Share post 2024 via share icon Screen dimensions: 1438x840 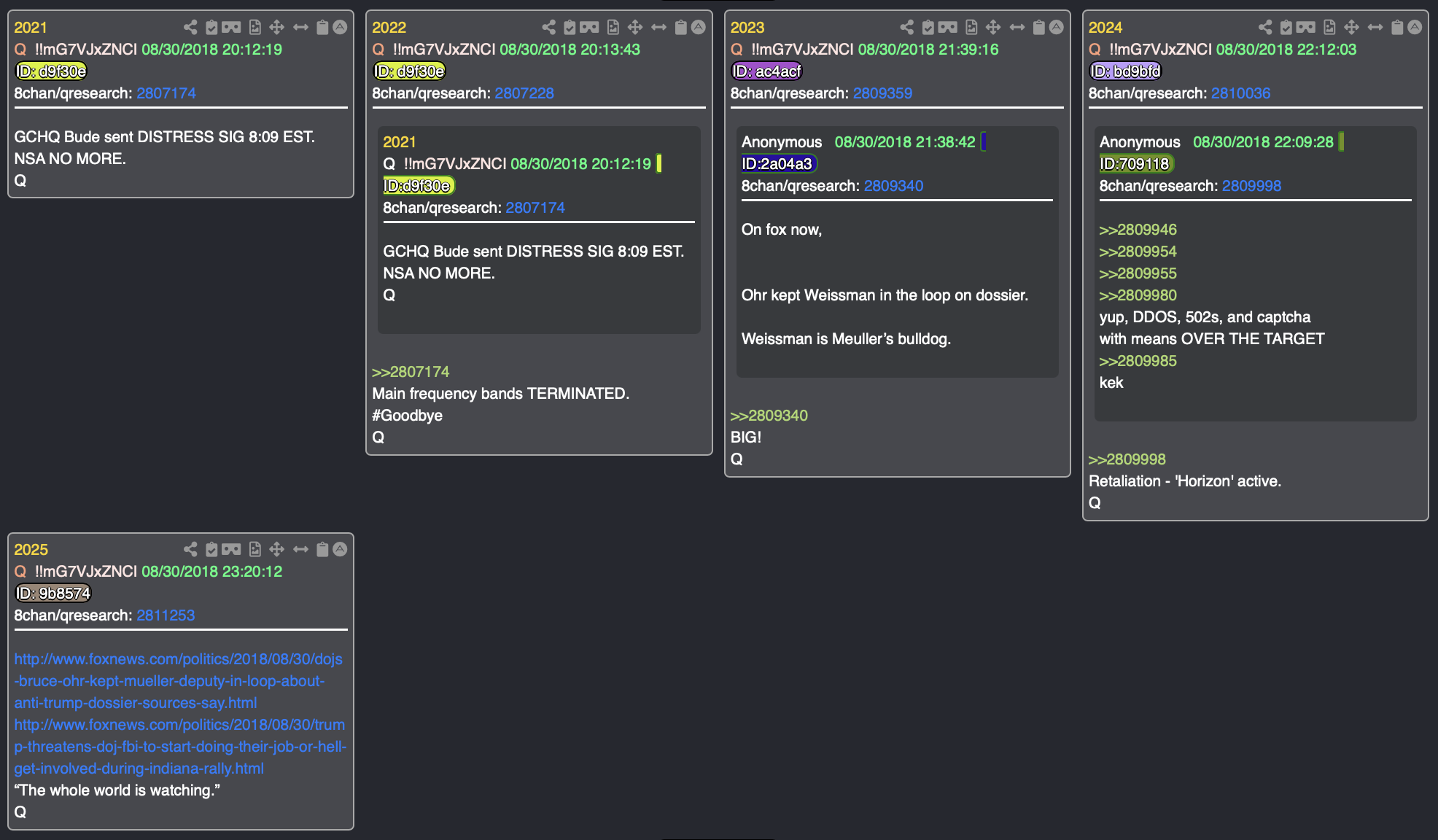[1265, 27]
